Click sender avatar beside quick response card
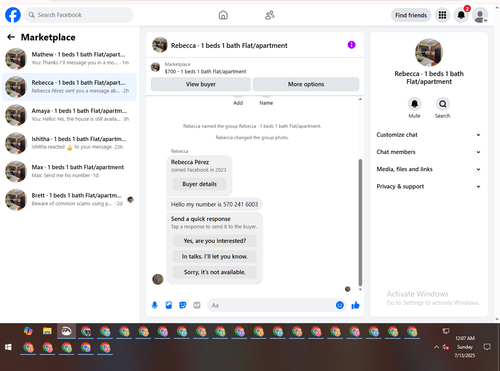500x371 pixels. 158,279
